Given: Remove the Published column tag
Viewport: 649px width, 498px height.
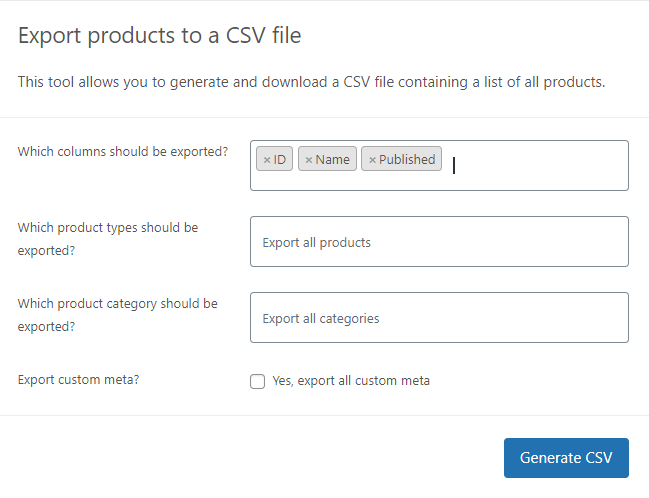Looking at the screenshot, I should 372,160.
